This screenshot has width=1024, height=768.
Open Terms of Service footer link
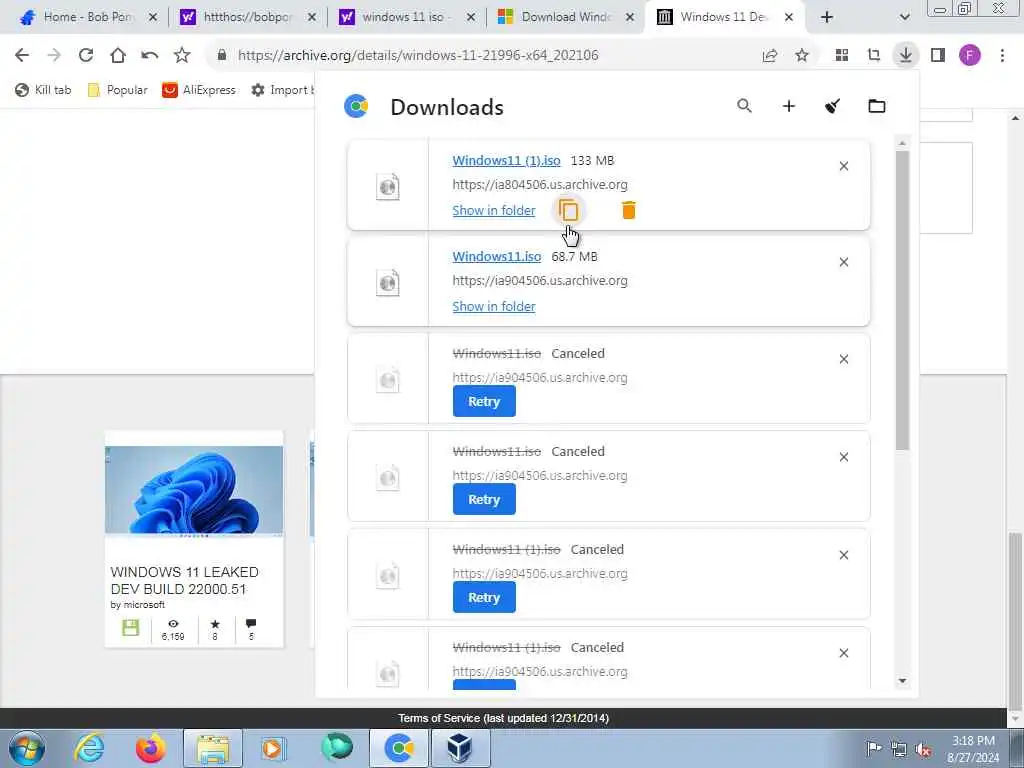504,718
